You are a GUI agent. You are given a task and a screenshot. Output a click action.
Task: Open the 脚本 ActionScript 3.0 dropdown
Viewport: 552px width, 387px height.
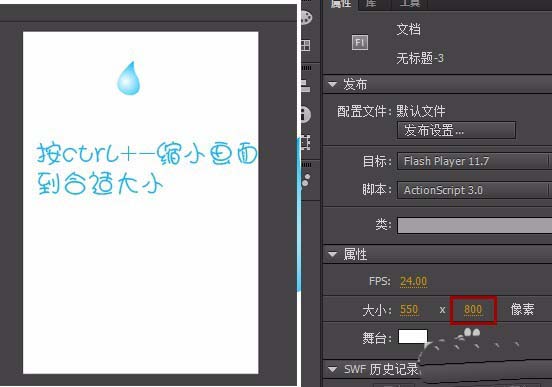(474, 190)
